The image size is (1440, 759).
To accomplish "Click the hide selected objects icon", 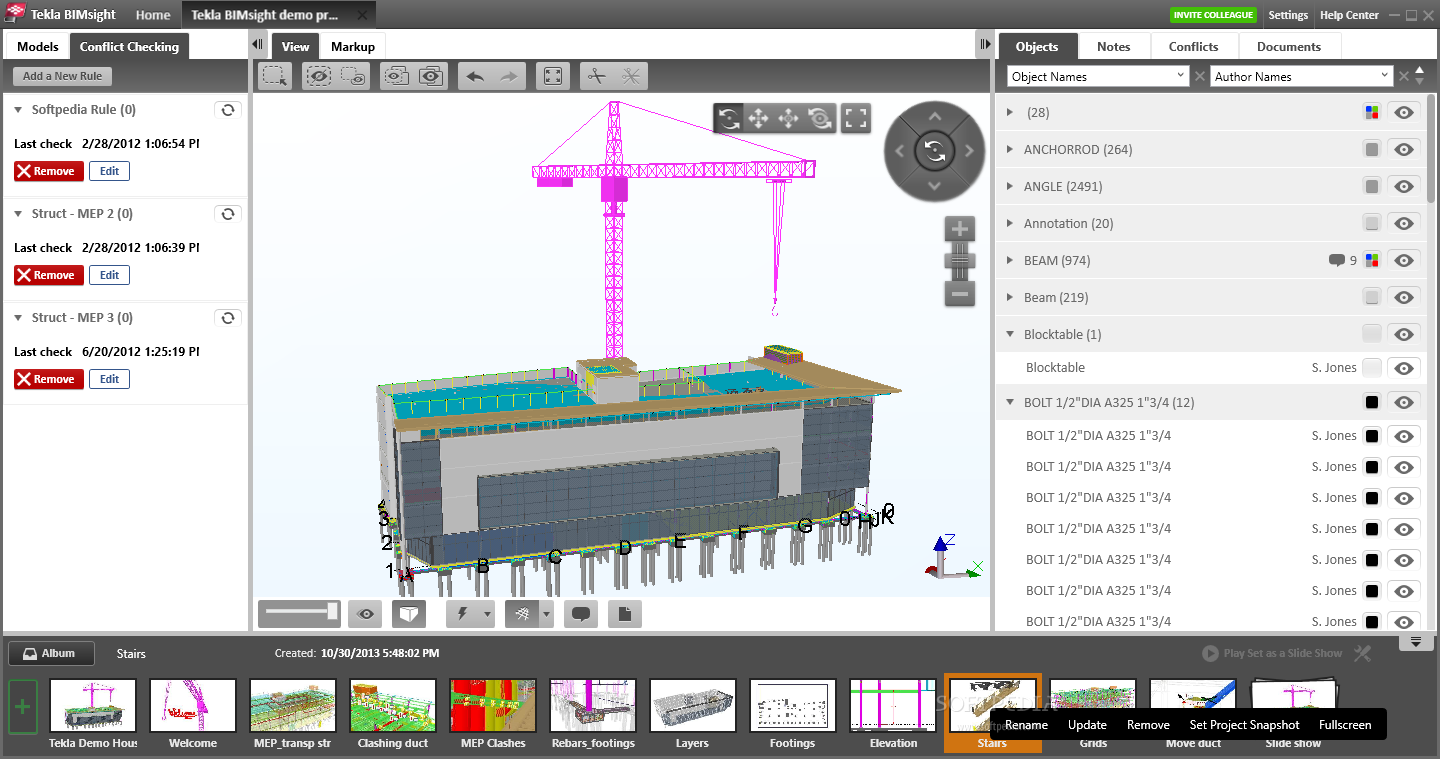I will click(x=319, y=76).
